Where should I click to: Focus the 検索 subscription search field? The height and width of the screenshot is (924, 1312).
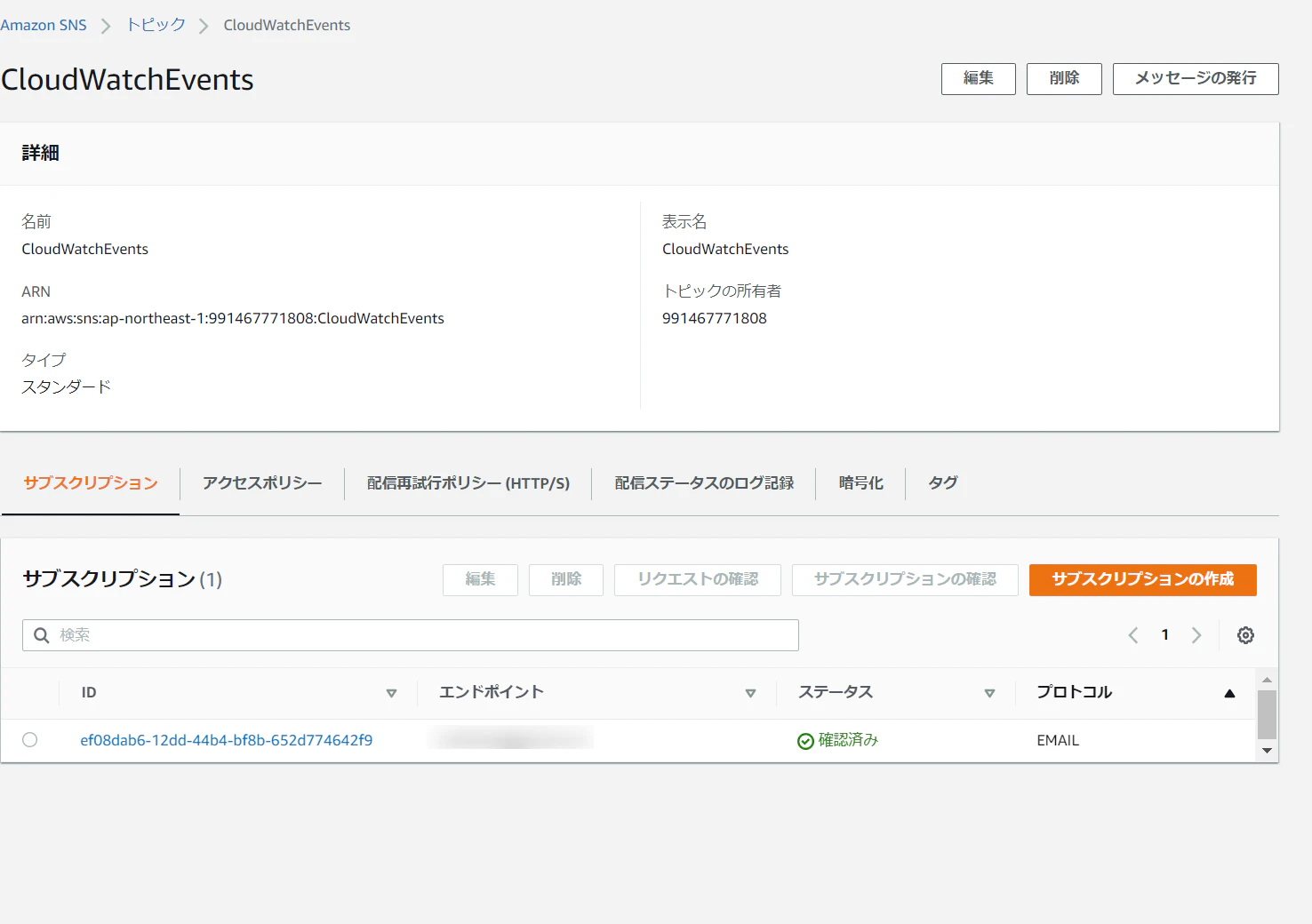[x=411, y=635]
